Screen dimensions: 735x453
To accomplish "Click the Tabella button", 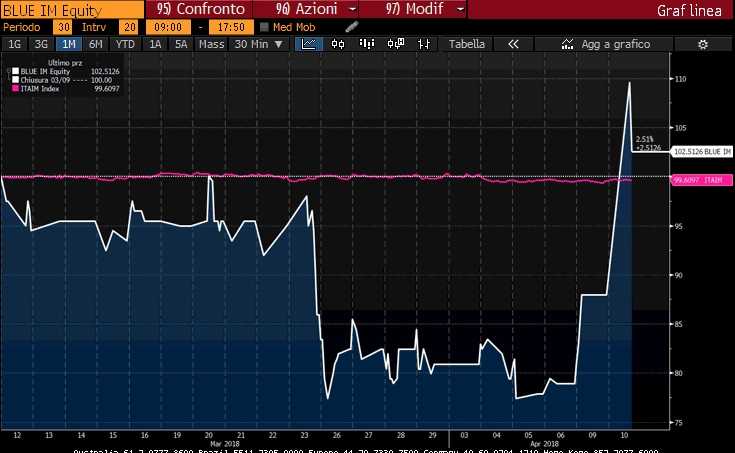I will (x=466, y=44).
